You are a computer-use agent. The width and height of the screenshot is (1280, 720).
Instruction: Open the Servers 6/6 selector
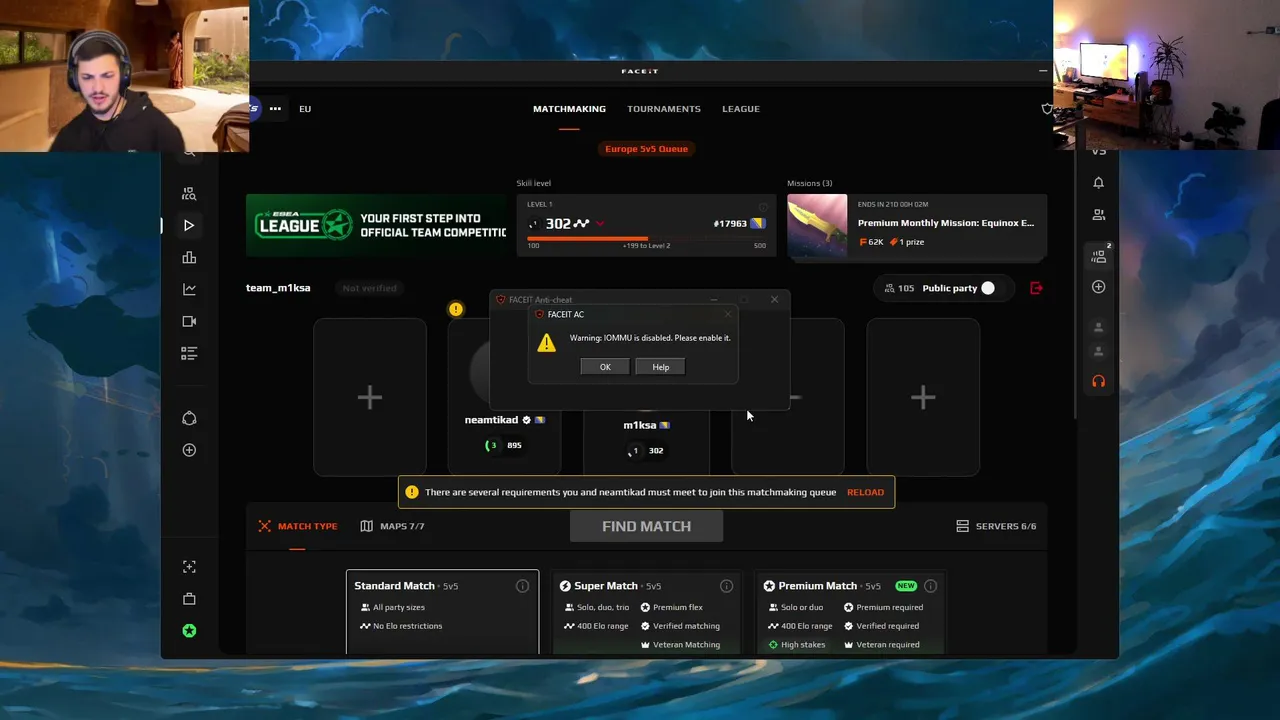996,526
